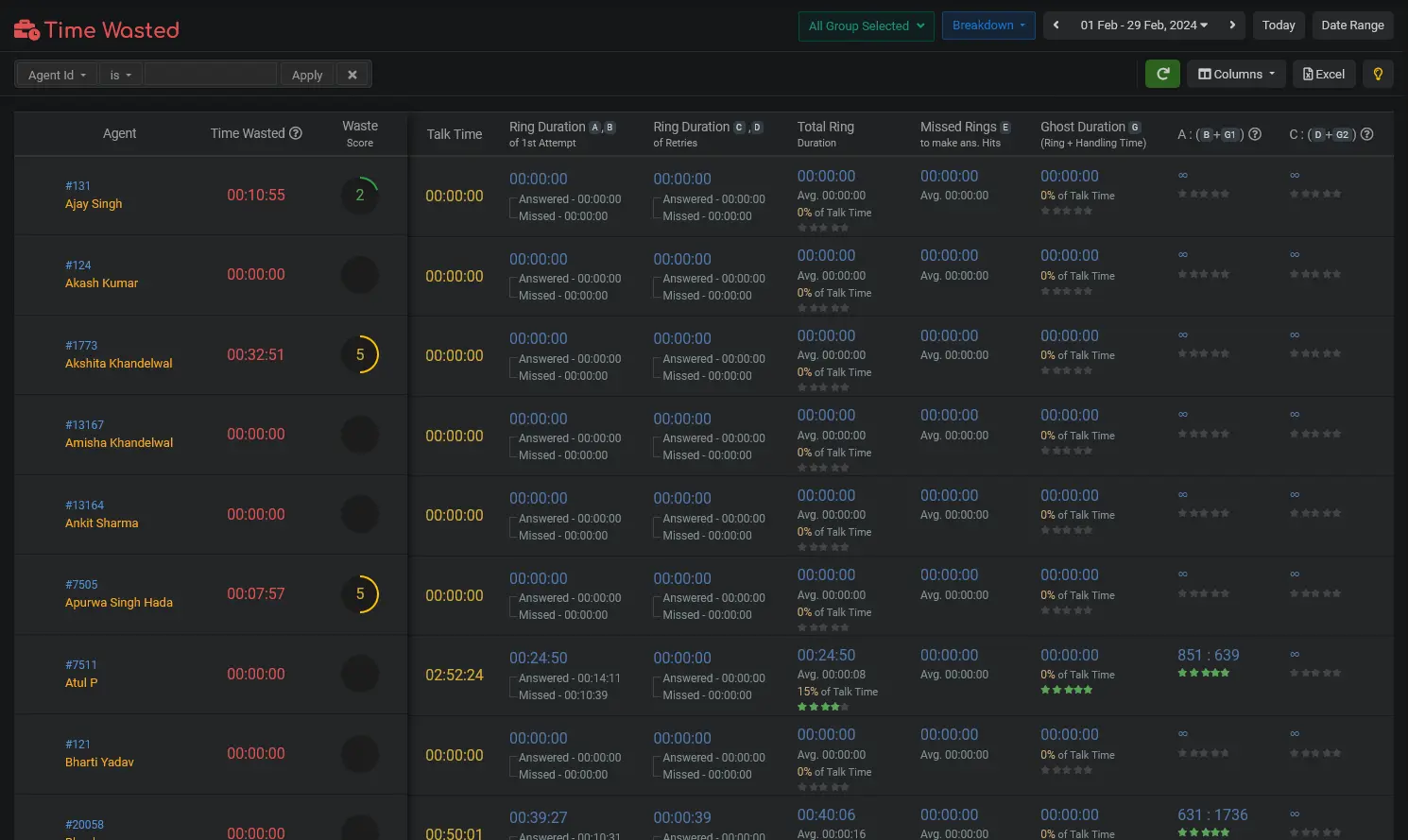The image size is (1408, 840).
Task: Click empty waste score circle for Akash Kumar
Action: [360, 275]
